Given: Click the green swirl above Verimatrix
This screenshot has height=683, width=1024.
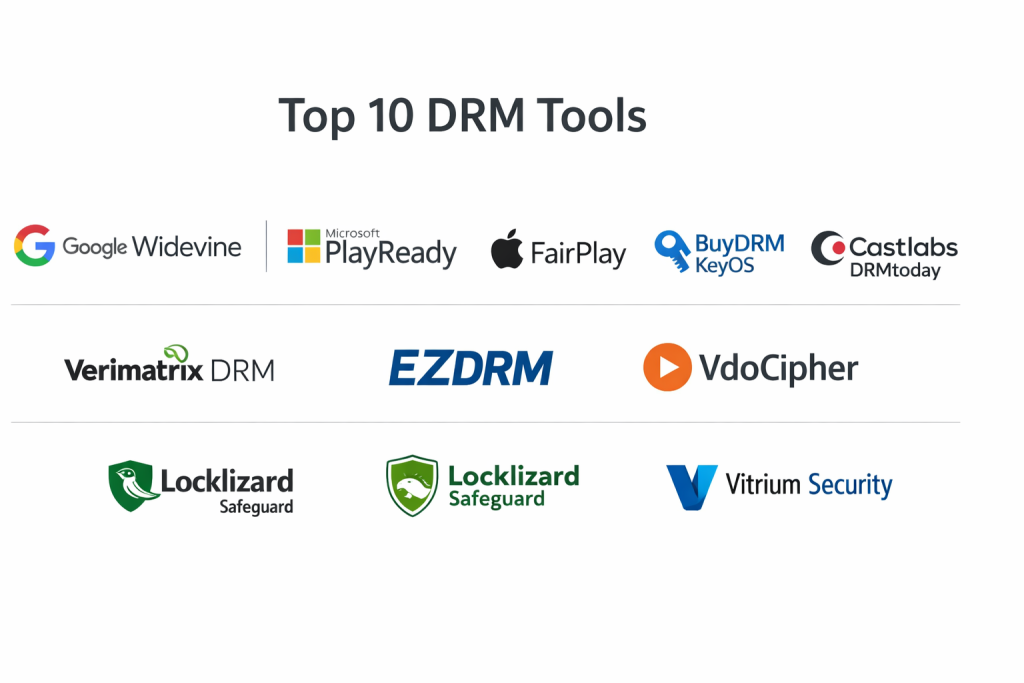Looking at the screenshot, I should [176, 352].
